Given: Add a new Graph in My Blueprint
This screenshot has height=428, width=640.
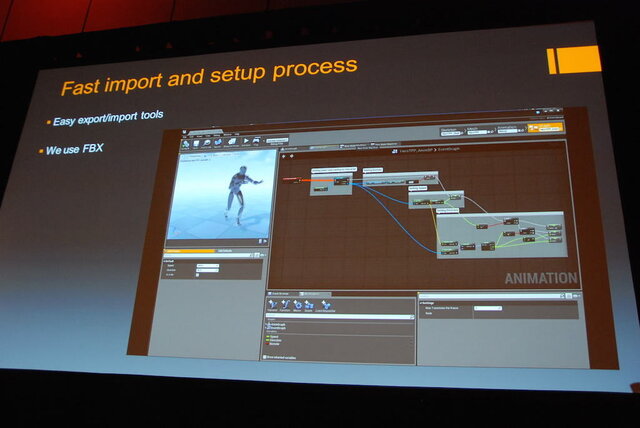Looking at the screenshot, I should click(309, 306).
